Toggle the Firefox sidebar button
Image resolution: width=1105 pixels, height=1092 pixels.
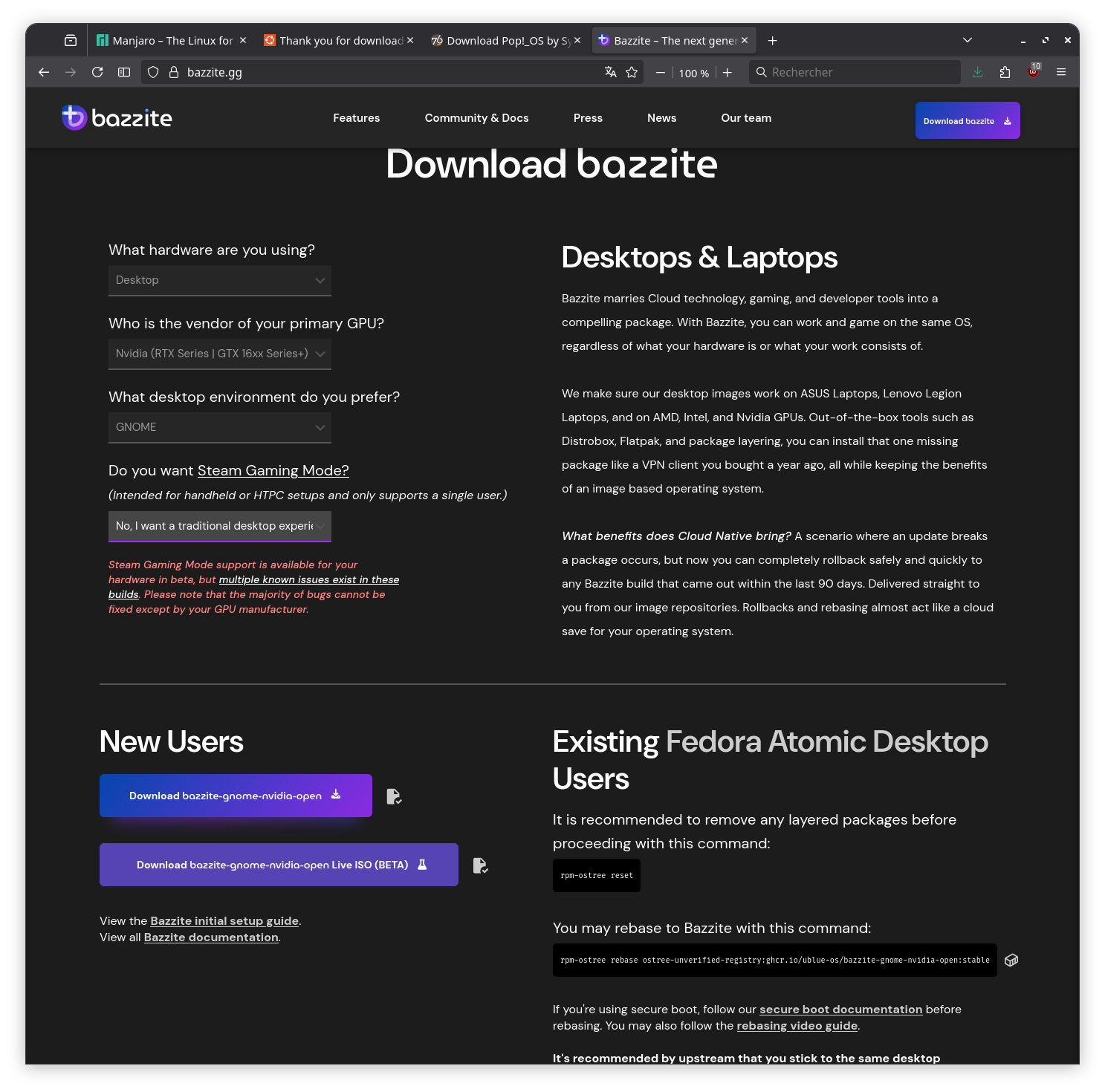coord(124,72)
